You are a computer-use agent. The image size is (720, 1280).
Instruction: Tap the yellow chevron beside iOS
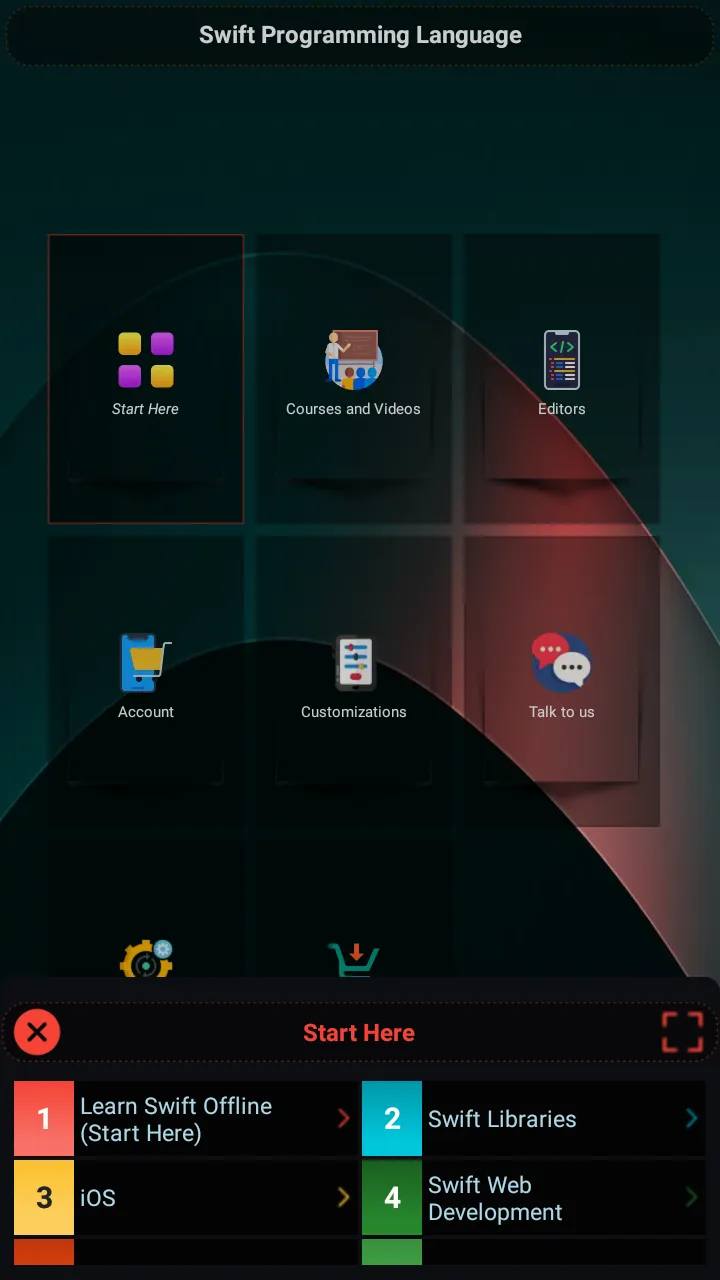[344, 1197]
